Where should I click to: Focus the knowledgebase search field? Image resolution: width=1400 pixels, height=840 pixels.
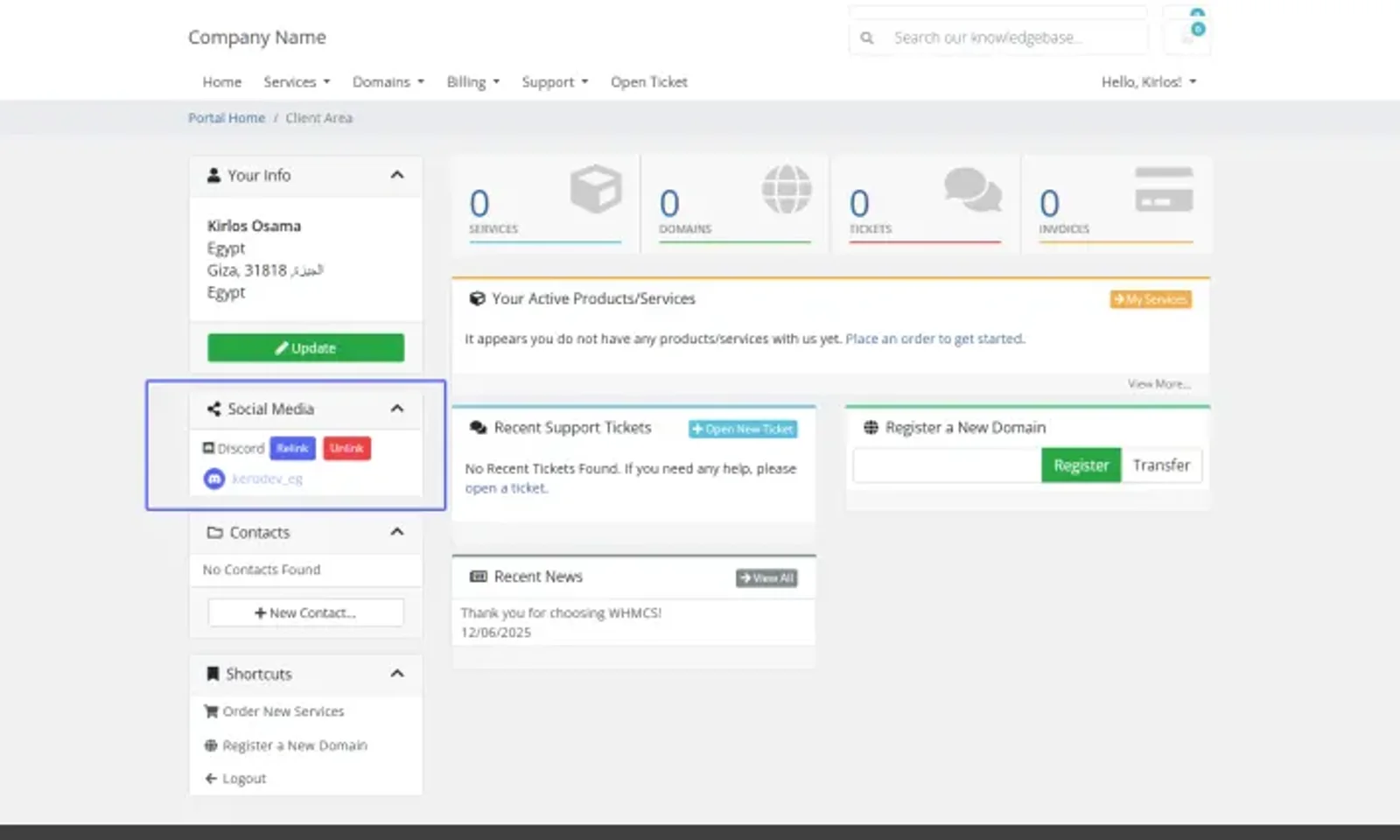click(x=1015, y=38)
